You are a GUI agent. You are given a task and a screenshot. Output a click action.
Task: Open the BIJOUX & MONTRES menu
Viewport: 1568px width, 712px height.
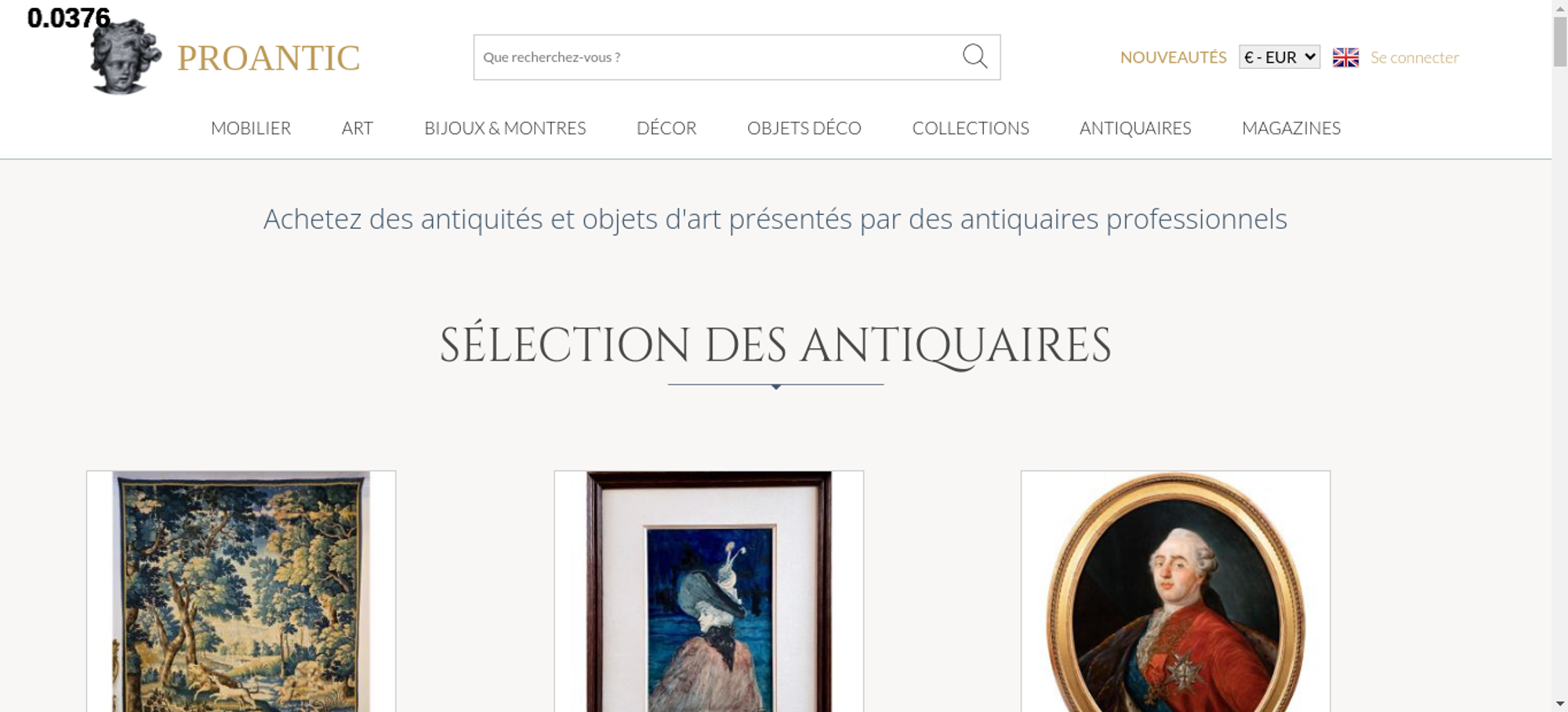[x=505, y=128]
